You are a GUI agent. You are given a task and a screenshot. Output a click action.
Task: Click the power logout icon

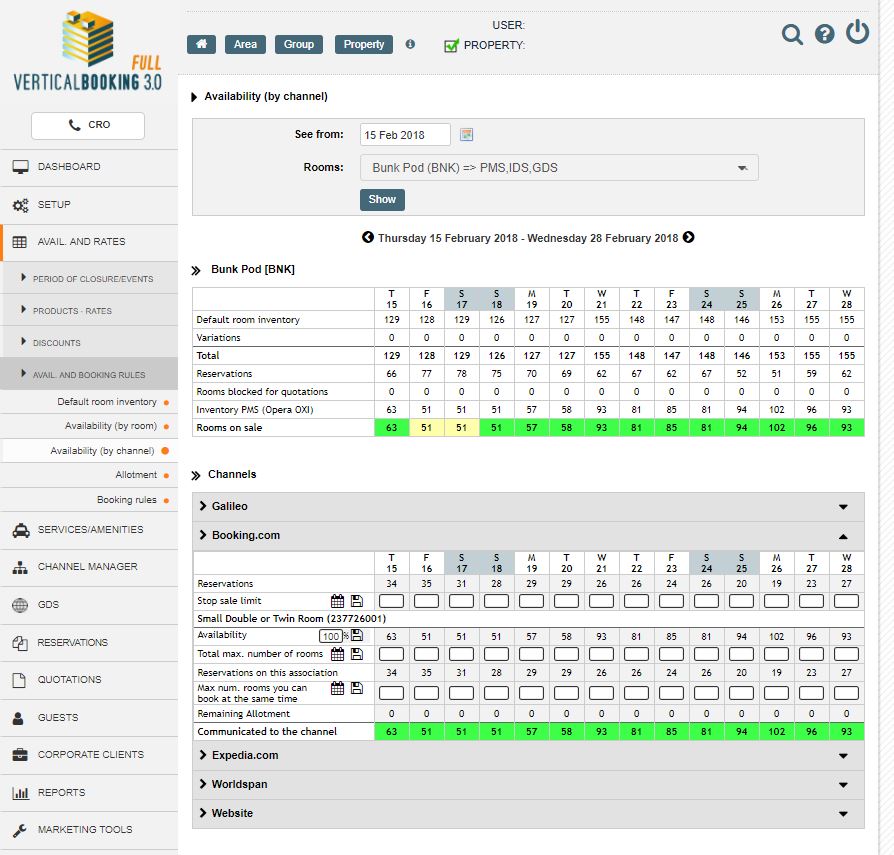point(857,32)
